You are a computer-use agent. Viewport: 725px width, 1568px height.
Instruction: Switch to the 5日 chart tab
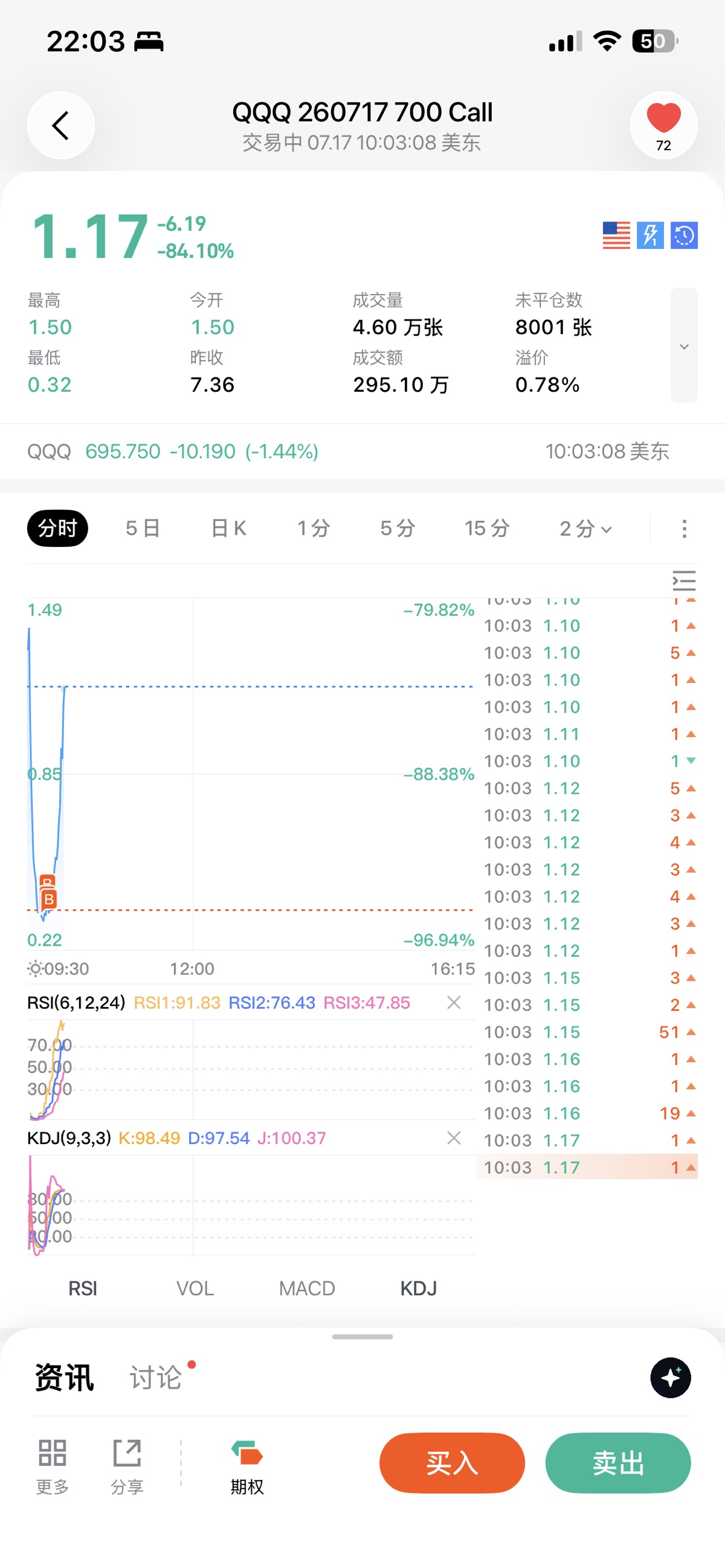click(x=143, y=528)
